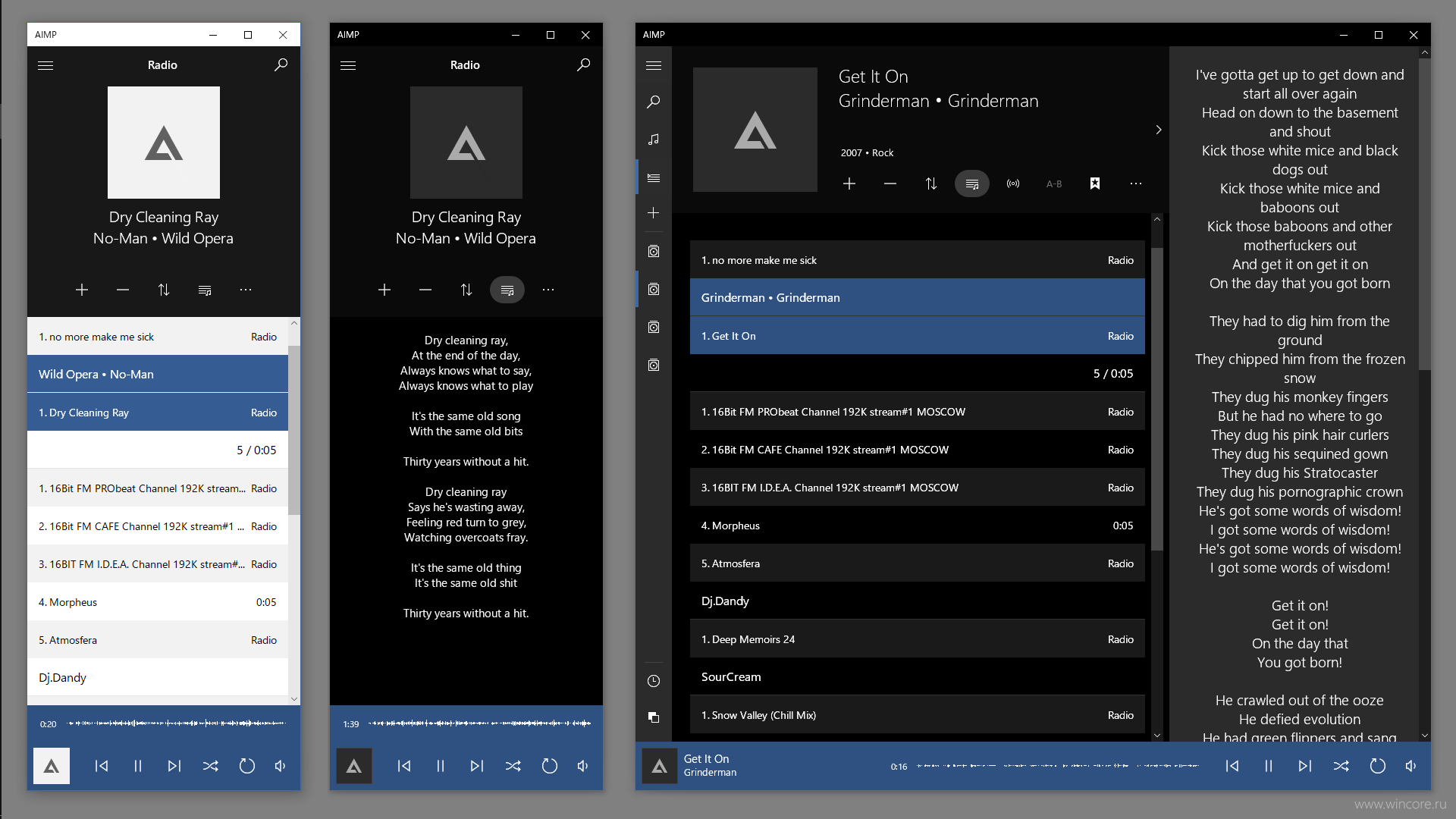Select Atmosfera in left light window playlist
The image size is (1456, 819).
coord(158,640)
